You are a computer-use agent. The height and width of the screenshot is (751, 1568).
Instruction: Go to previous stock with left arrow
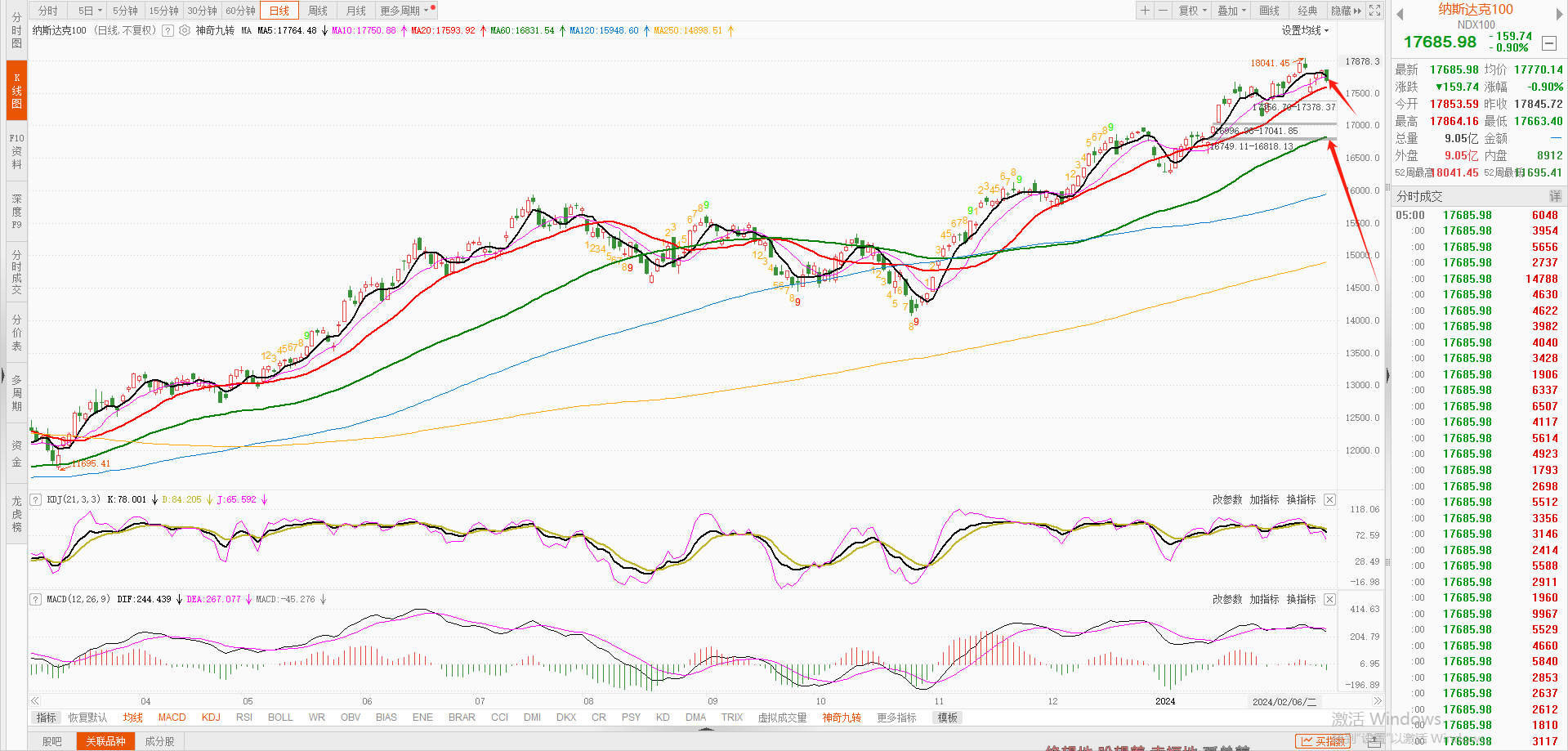(x=1400, y=14)
